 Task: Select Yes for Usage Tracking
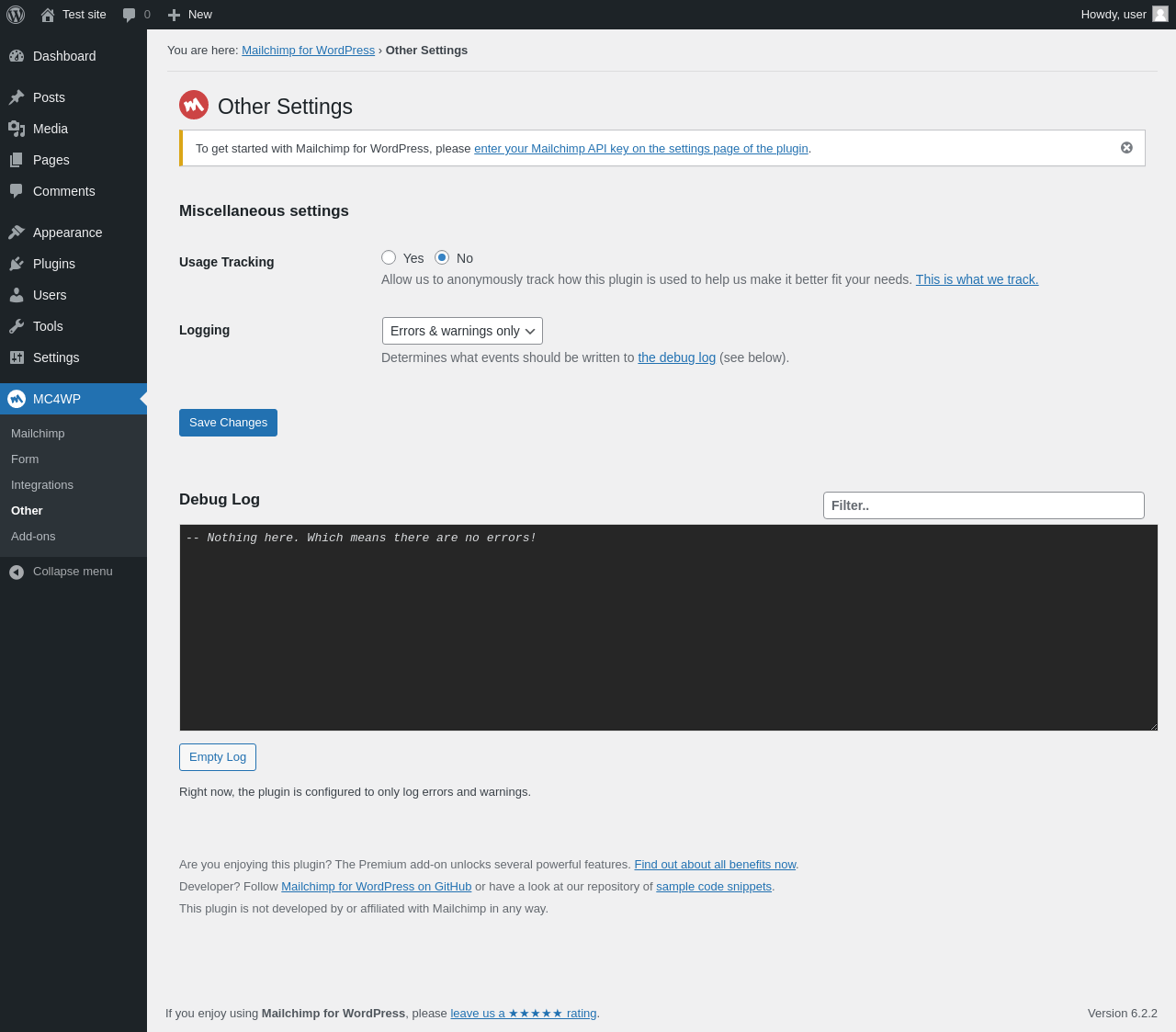(389, 257)
